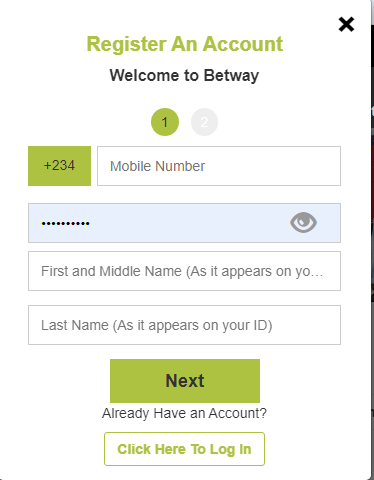Follow Click Here To Log In link

[184, 449]
